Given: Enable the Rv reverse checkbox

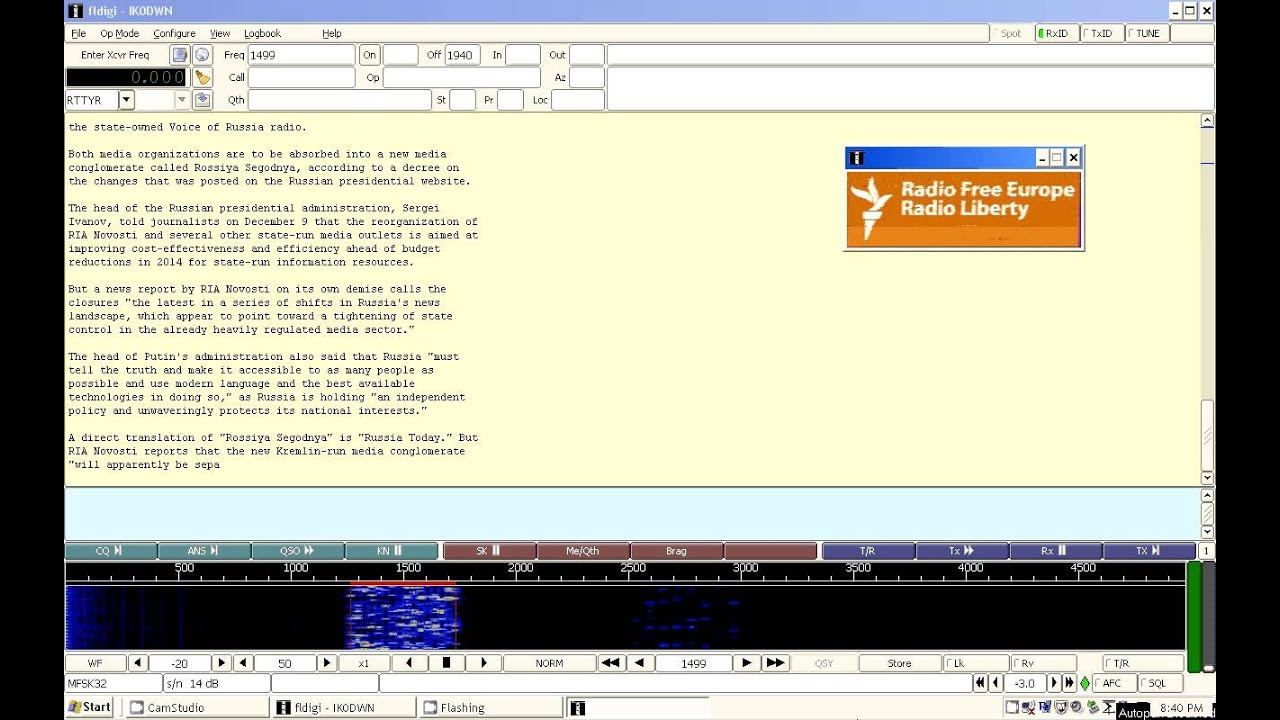Looking at the screenshot, I should pyautogui.click(x=1044, y=663).
